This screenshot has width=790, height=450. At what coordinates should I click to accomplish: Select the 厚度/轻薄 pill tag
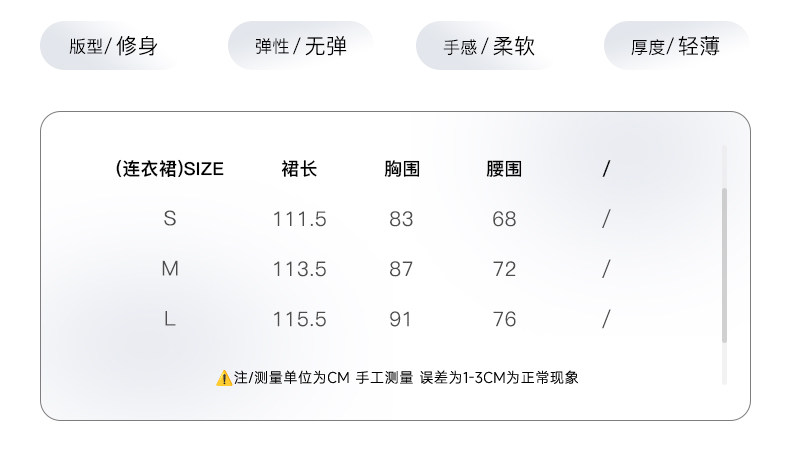[x=677, y=46]
